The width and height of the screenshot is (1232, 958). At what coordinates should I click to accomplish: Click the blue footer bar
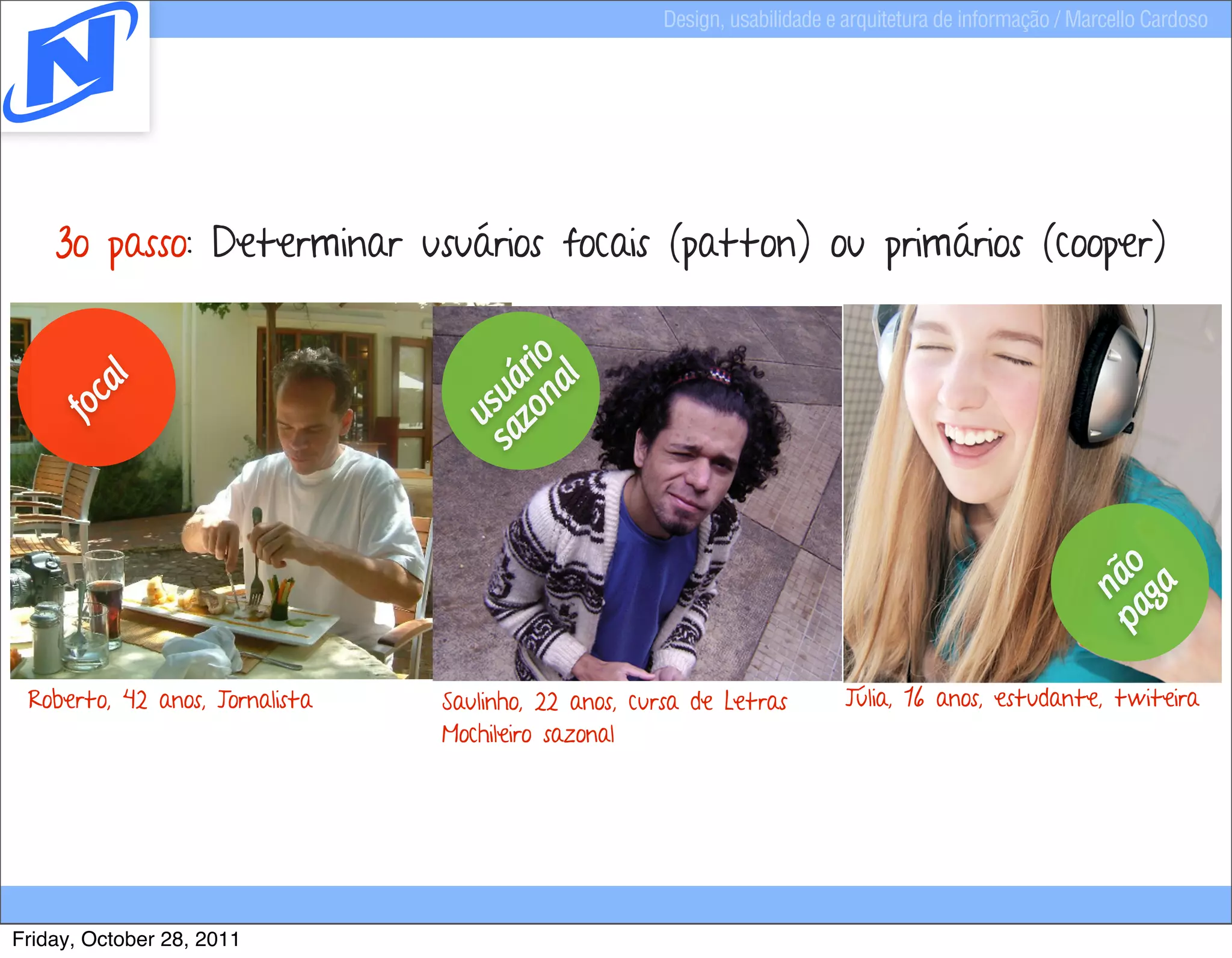(616, 904)
